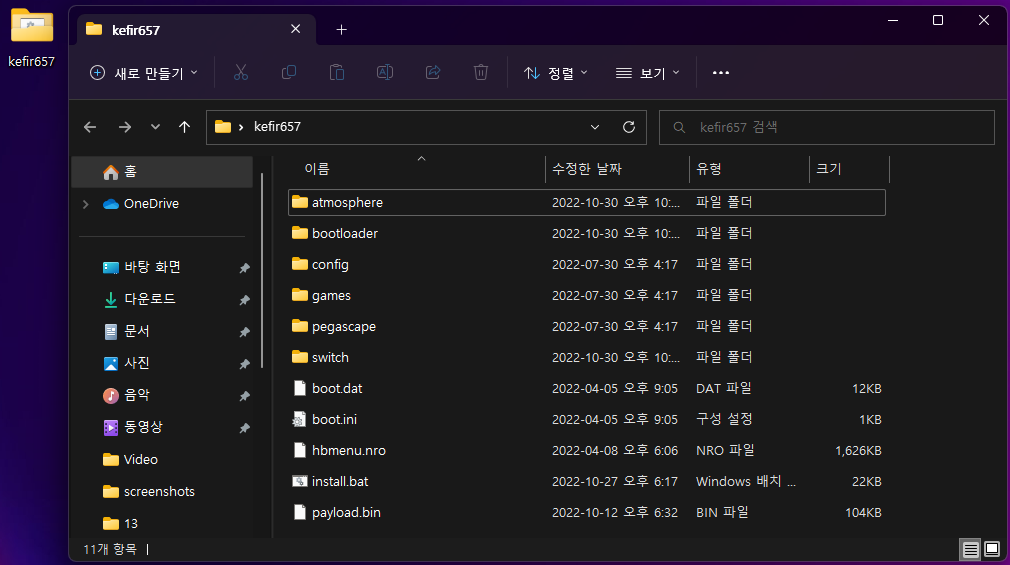Open 다운로드 in sidebar
Viewport: 1010px width, 565px height.
coord(162,299)
